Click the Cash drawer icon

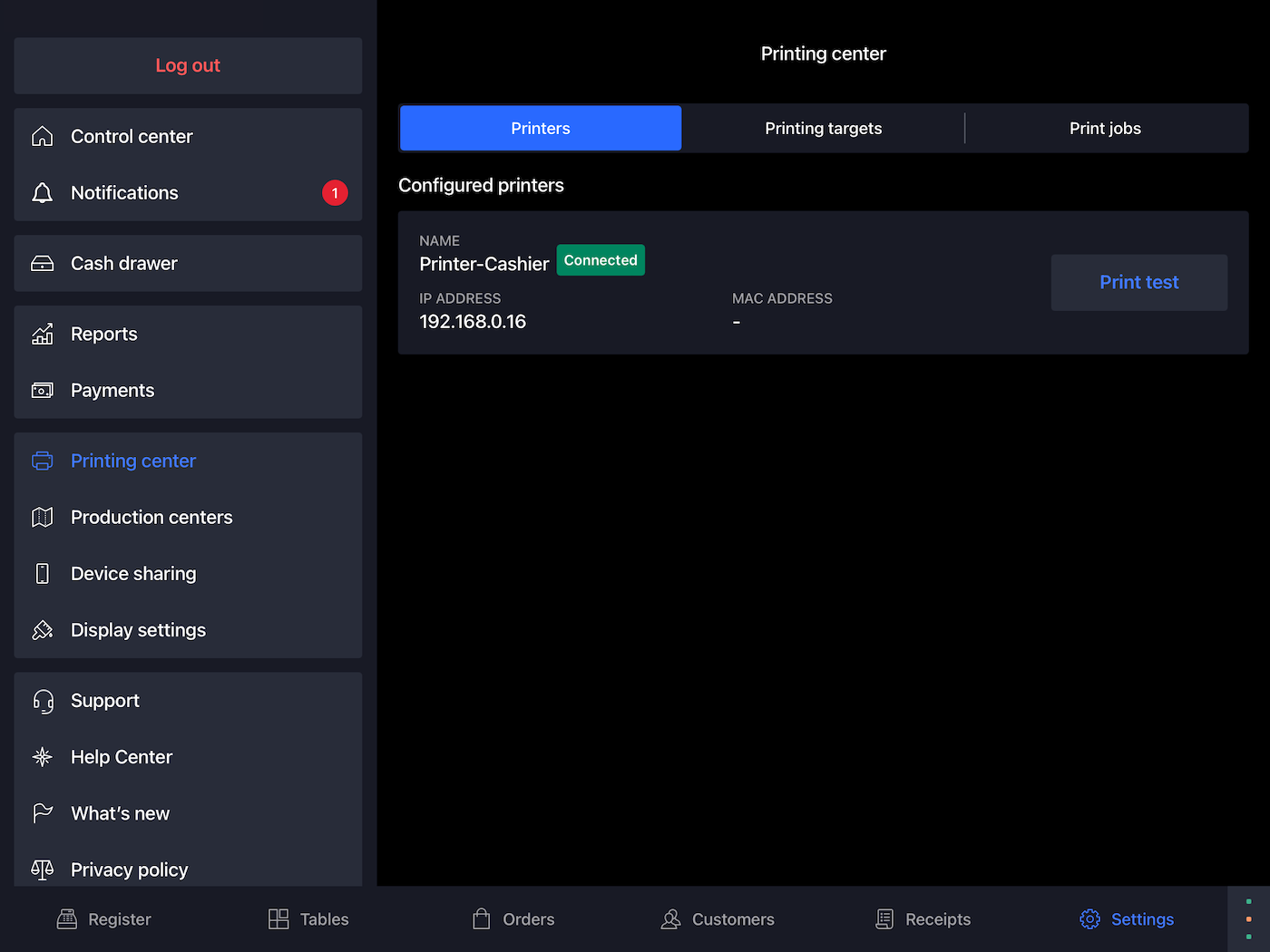point(43,264)
